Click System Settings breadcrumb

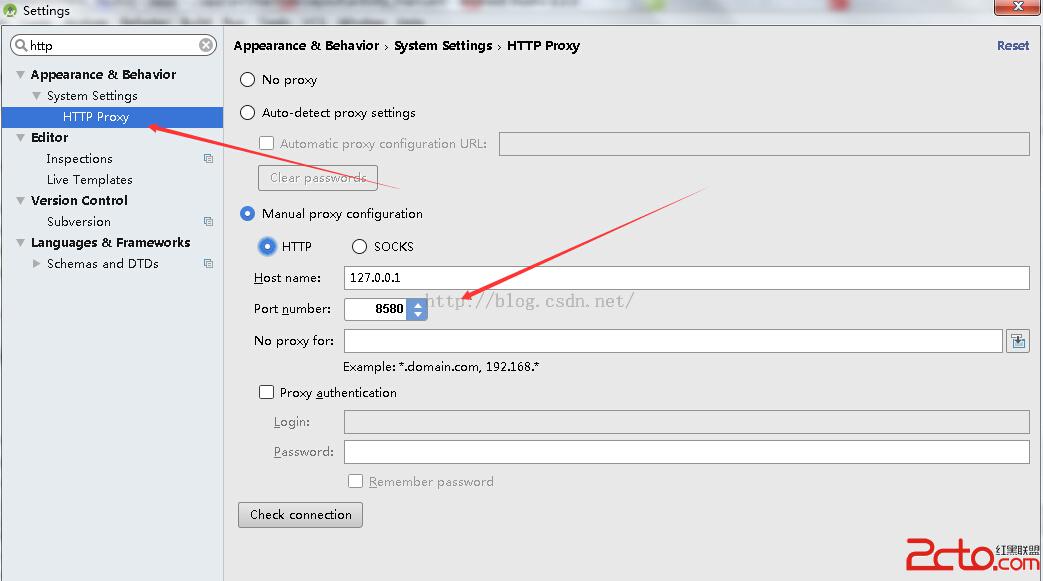coord(443,45)
